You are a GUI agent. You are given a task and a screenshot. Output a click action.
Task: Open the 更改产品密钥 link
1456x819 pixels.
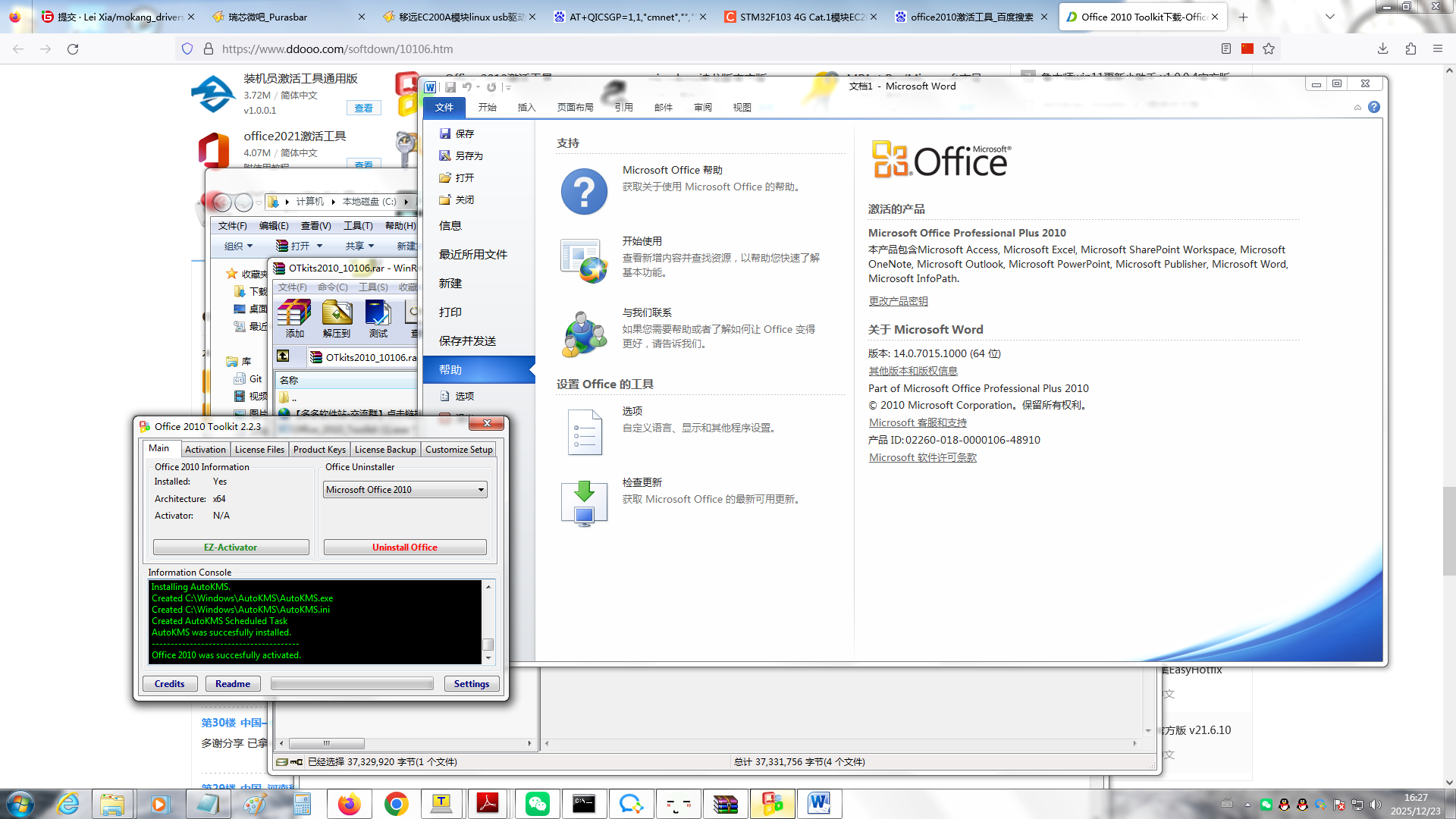tap(898, 301)
